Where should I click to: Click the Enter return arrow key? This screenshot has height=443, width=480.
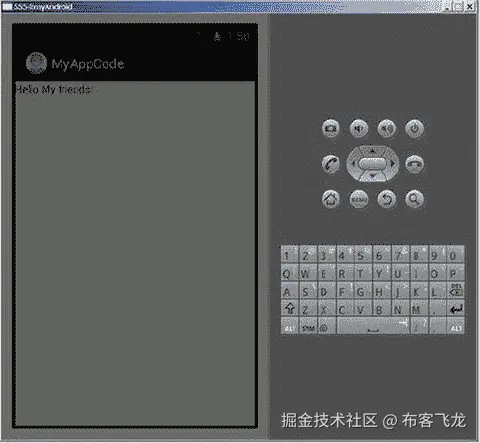455,309
